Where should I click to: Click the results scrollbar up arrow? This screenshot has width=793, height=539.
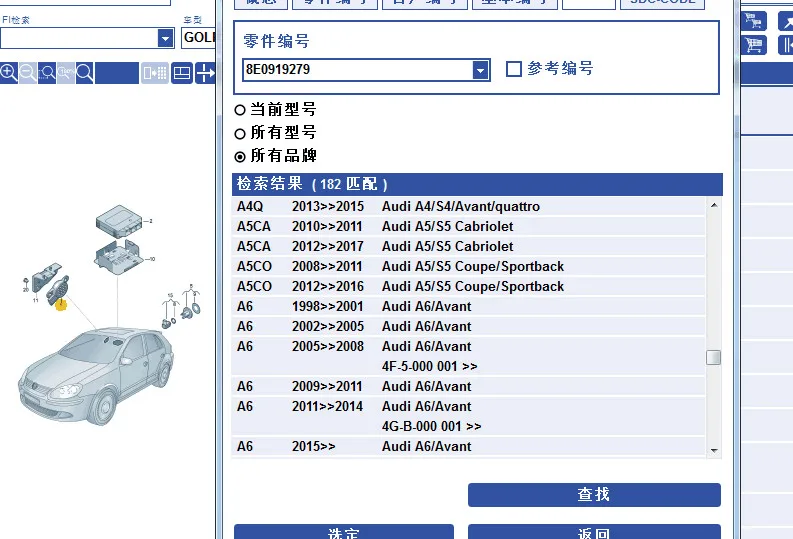pyautogui.click(x=714, y=205)
